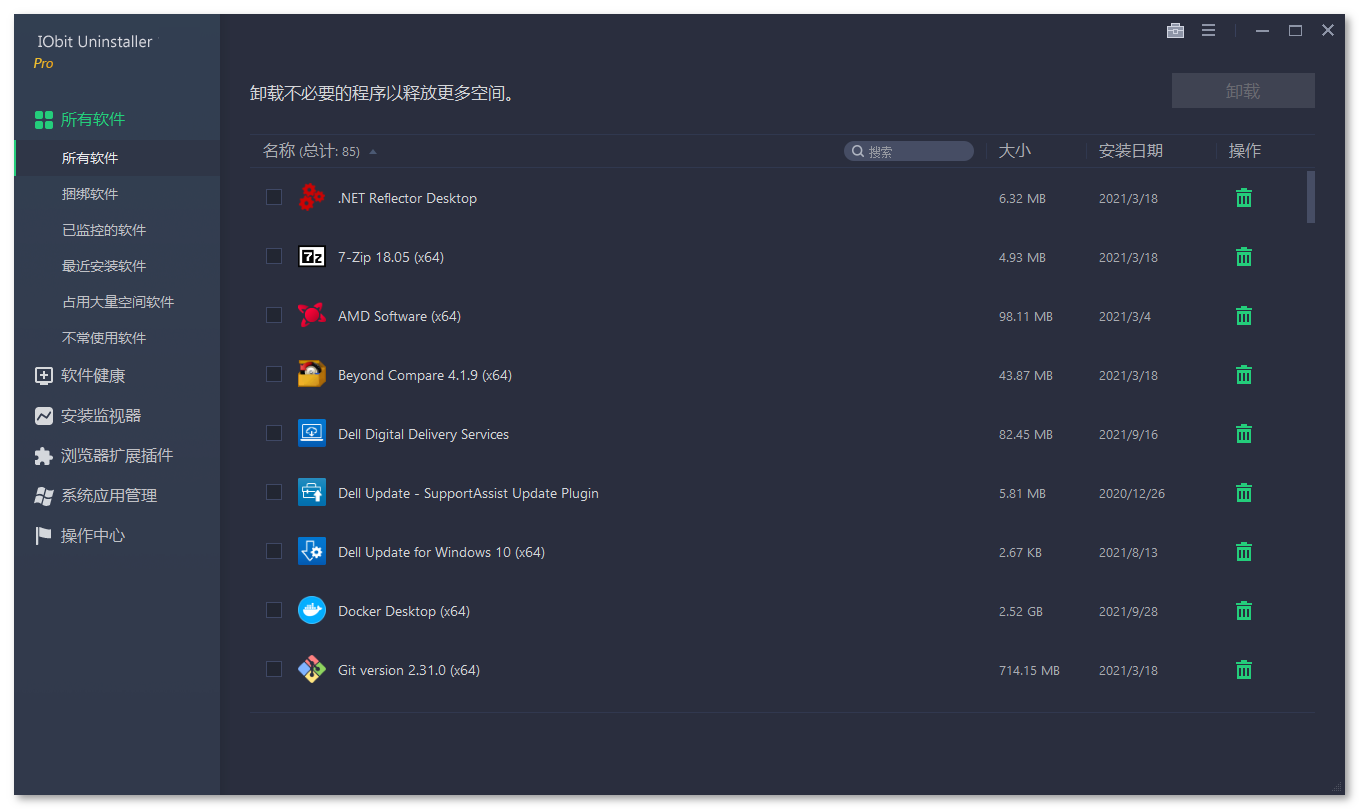This screenshot has height=809, width=1359.
Task: Tick the AMD Software checkbox
Action: [274, 315]
